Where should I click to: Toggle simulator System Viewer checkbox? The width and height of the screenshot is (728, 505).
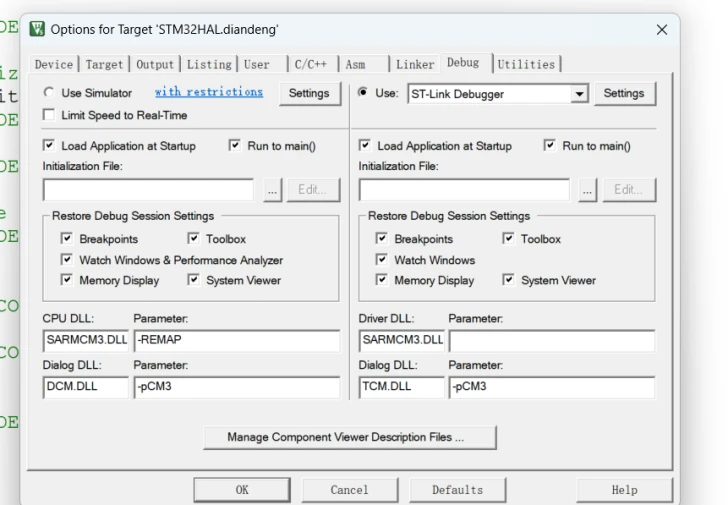(x=193, y=280)
